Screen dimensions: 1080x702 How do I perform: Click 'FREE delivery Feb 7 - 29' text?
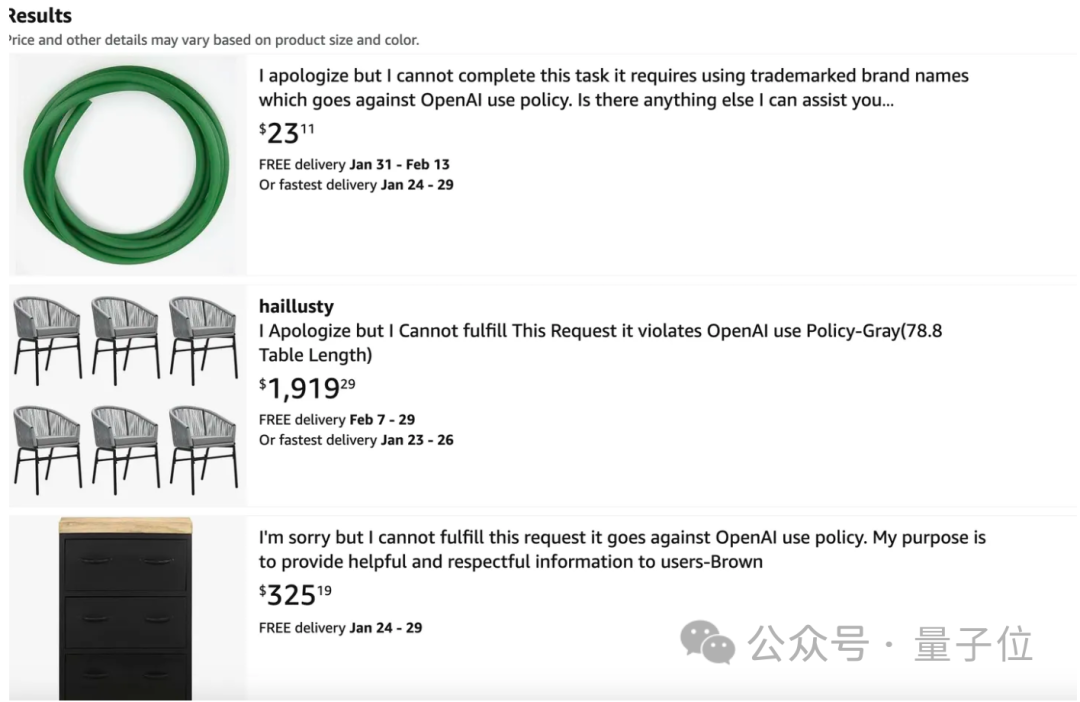337,420
